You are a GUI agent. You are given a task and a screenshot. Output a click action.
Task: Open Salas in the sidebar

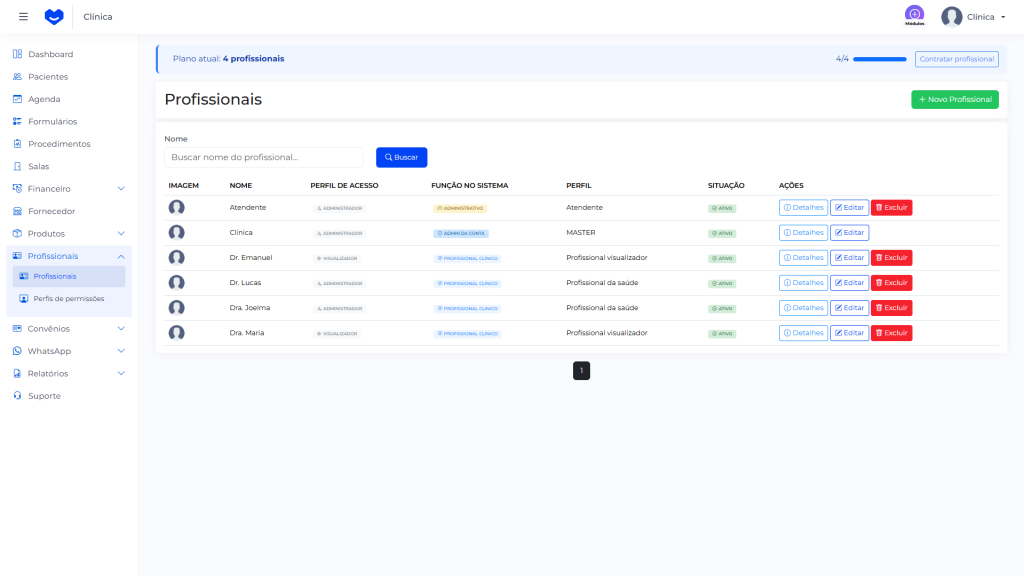point(38,166)
